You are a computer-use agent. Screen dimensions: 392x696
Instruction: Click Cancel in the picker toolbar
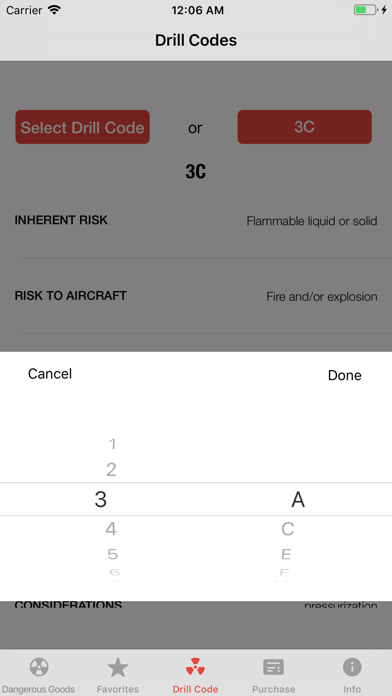point(50,374)
